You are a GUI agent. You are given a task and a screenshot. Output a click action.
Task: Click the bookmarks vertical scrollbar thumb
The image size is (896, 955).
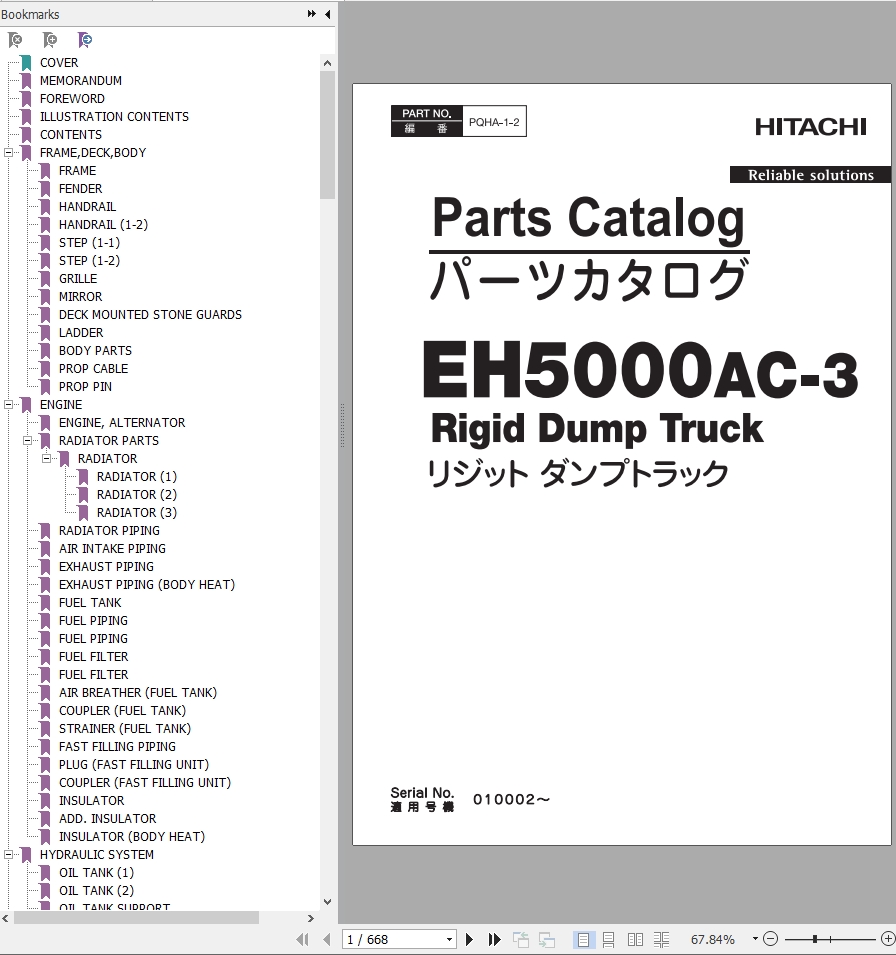[328, 135]
